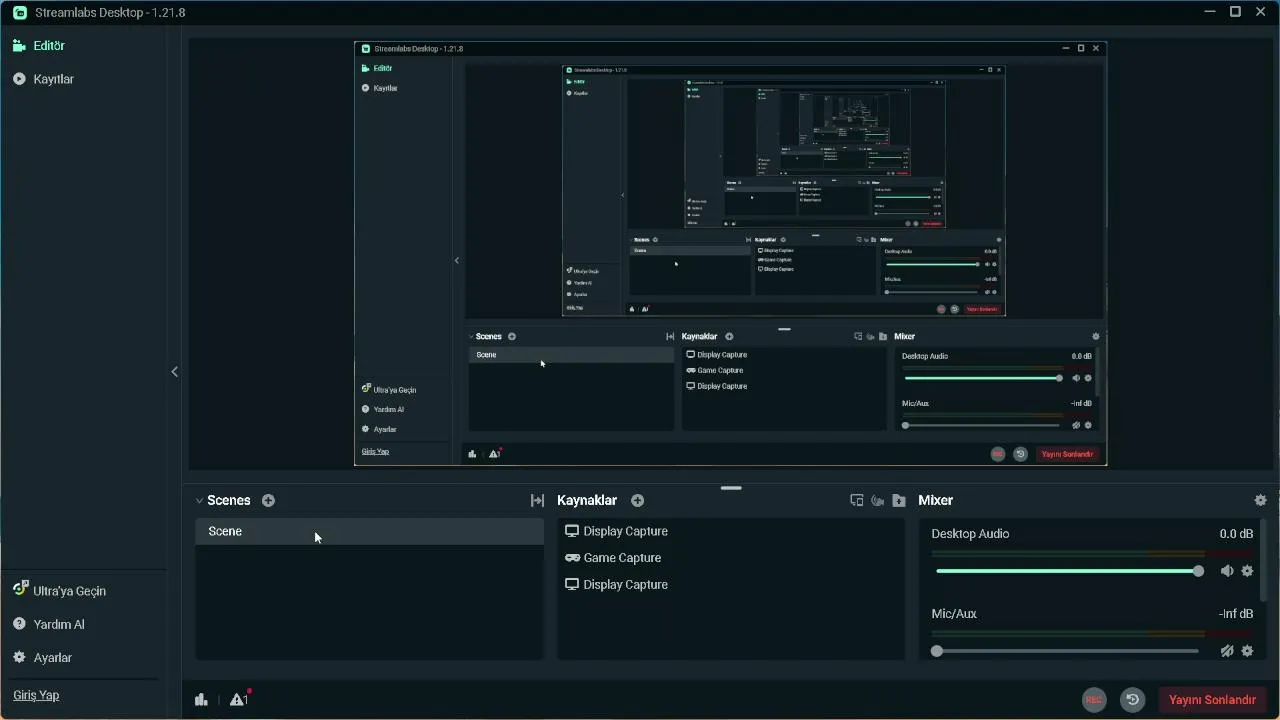Click stats icon in largest nested preview window

(x=473, y=454)
